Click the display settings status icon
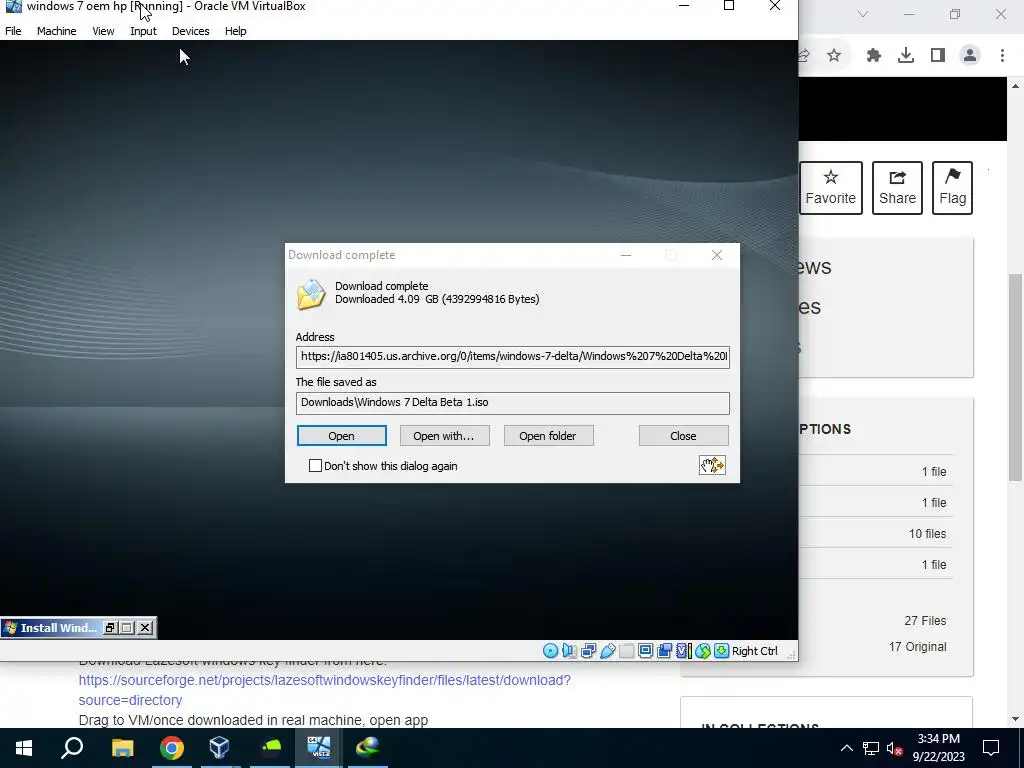The width and height of the screenshot is (1024, 768). pos(645,651)
